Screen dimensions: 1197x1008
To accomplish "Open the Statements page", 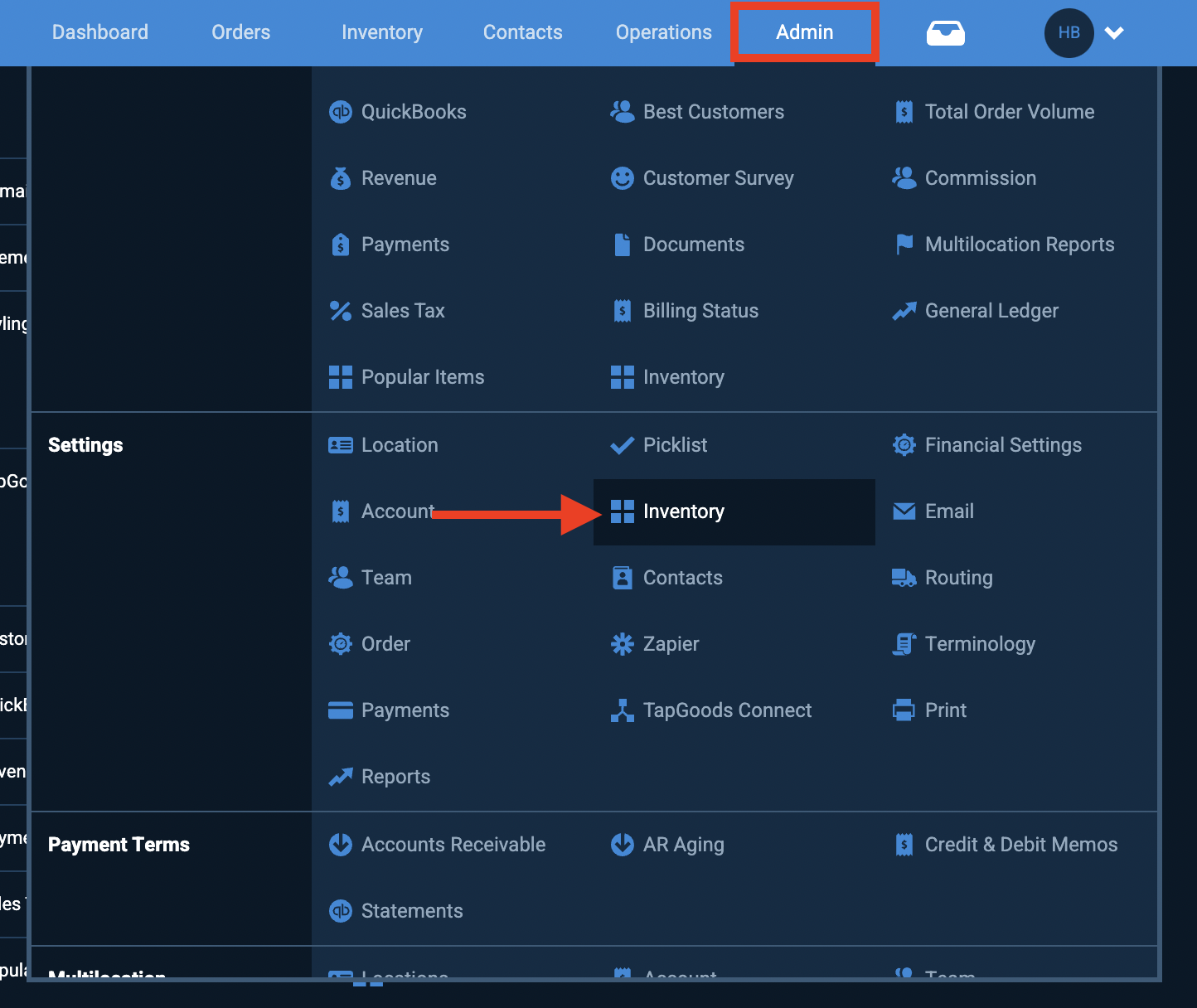I will (412, 910).
